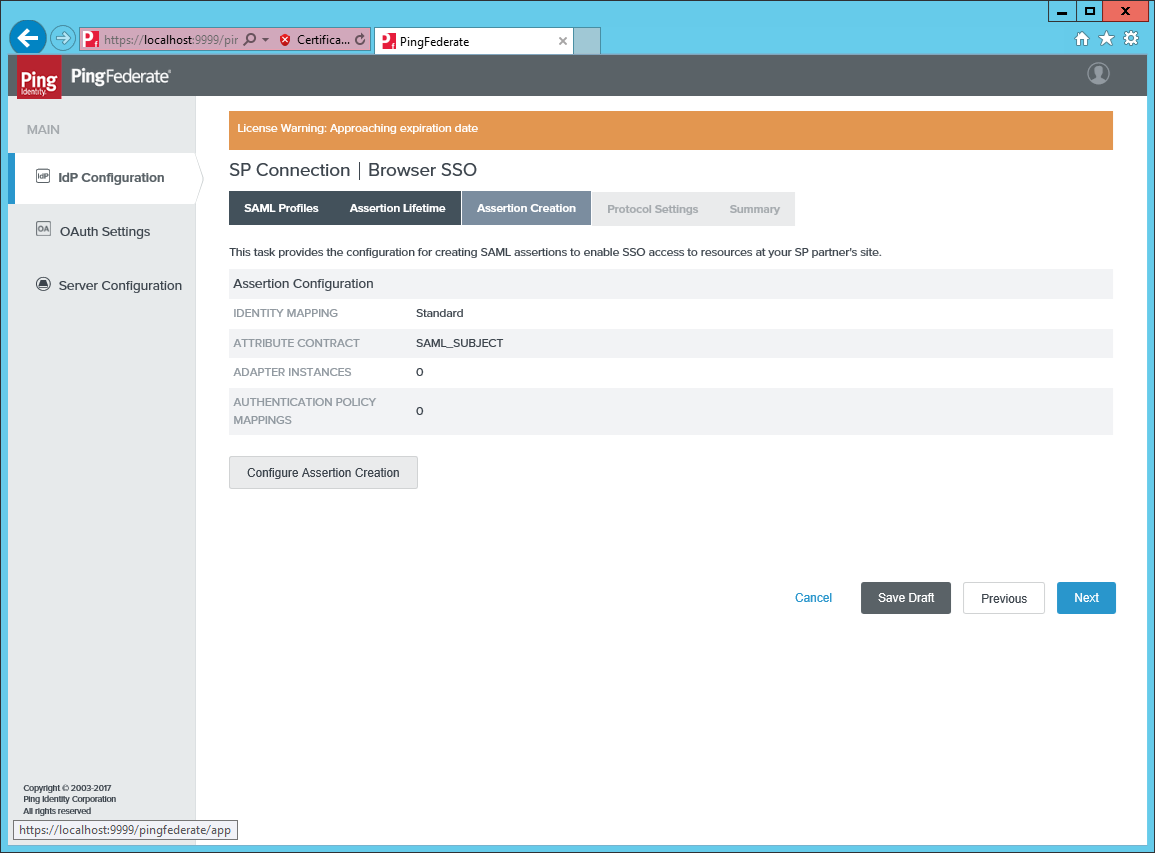Click the browser back arrow button

[x=28, y=38]
